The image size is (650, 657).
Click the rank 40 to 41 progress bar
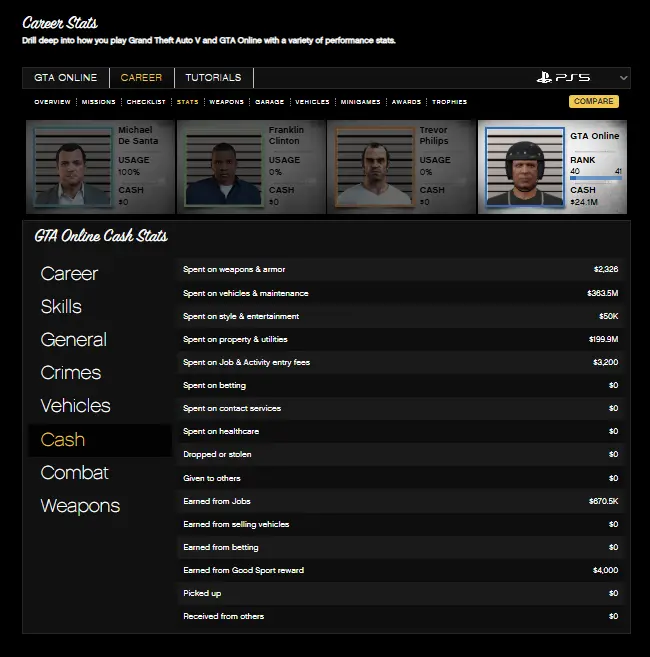pyautogui.click(x=596, y=178)
